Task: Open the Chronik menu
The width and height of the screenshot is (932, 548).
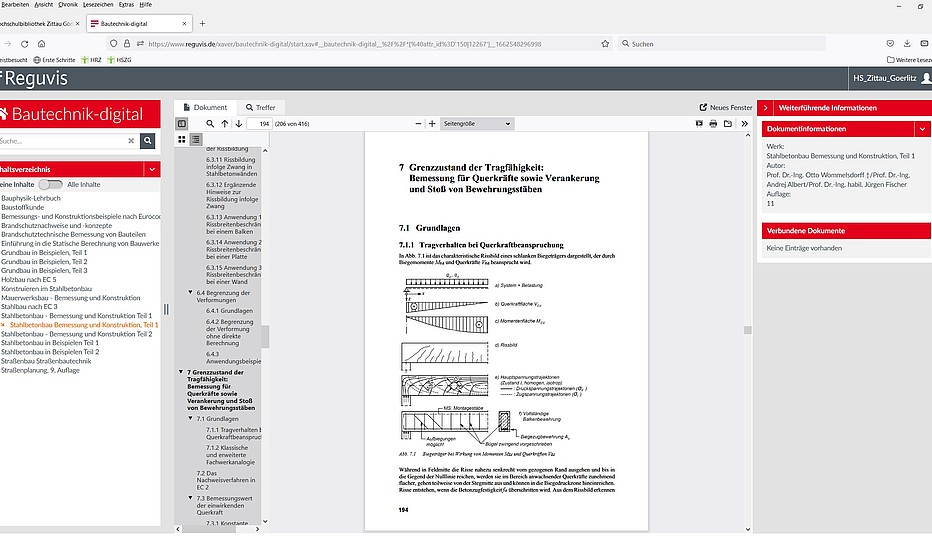Action: coord(68,5)
